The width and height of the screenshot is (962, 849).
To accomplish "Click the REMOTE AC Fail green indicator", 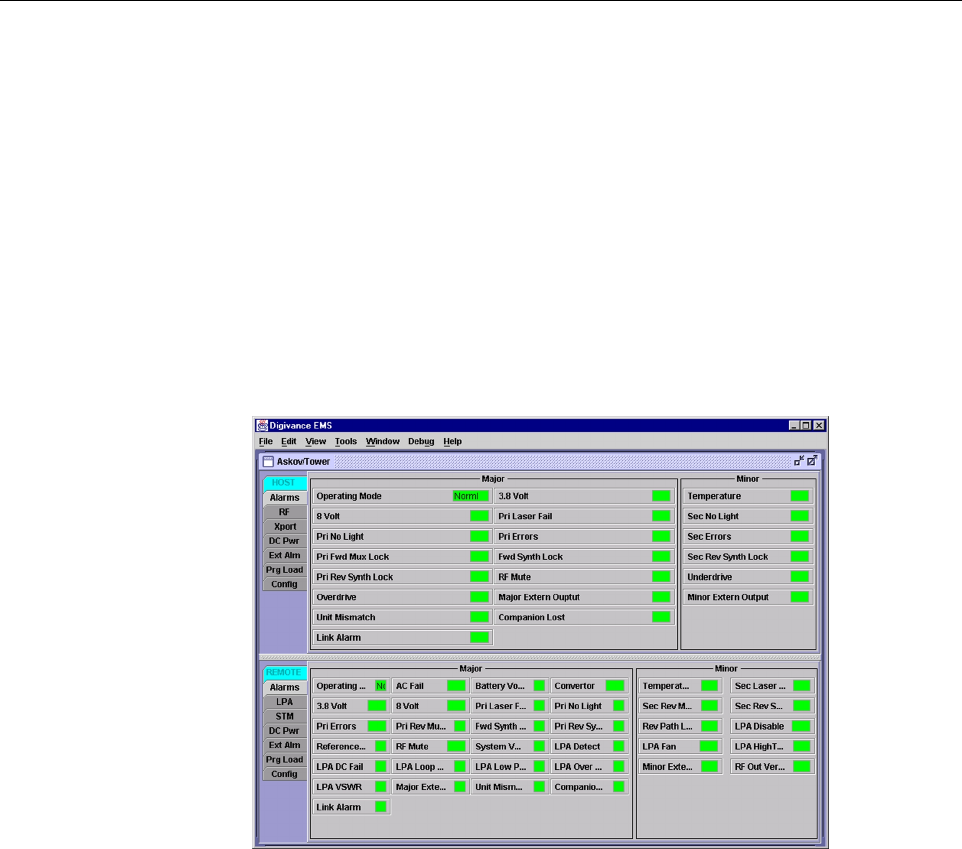I will 456,686.
